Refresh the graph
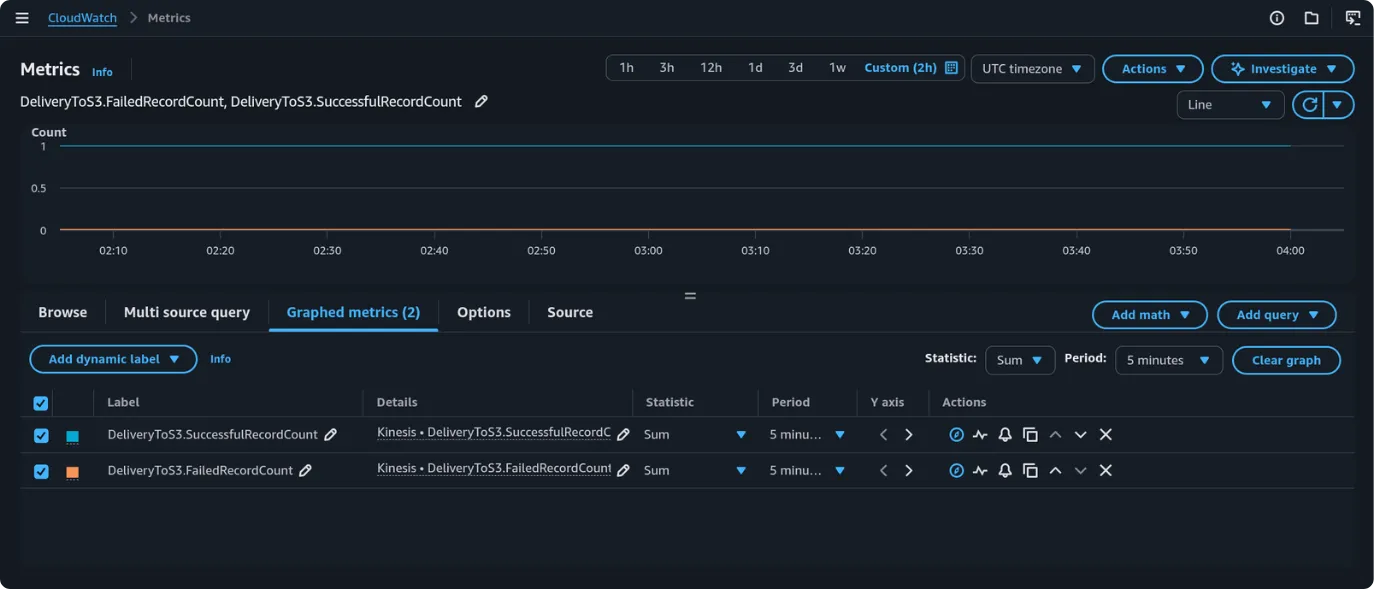 1308,104
